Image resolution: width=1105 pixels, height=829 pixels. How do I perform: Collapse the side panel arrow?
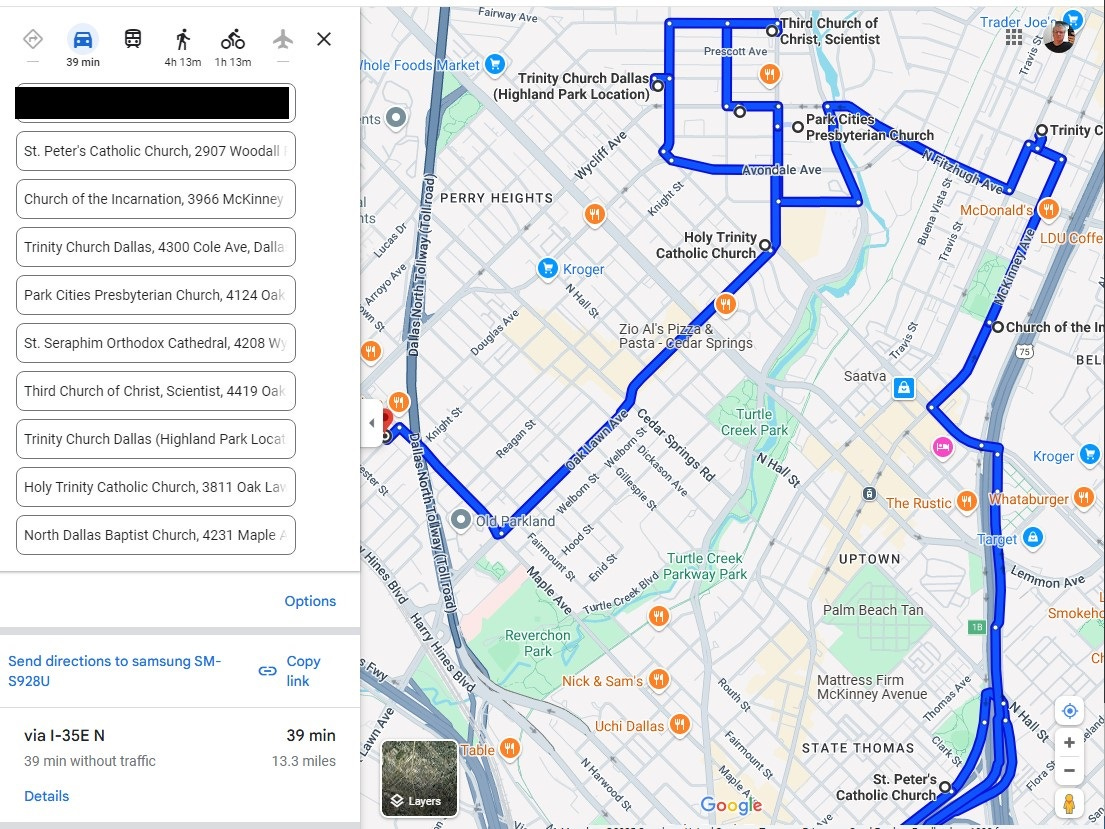click(371, 423)
